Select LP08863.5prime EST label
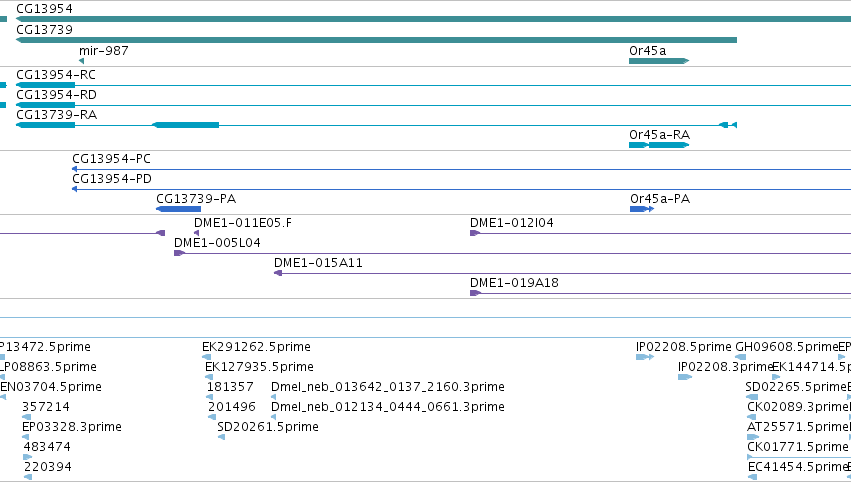 click(49, 367)
